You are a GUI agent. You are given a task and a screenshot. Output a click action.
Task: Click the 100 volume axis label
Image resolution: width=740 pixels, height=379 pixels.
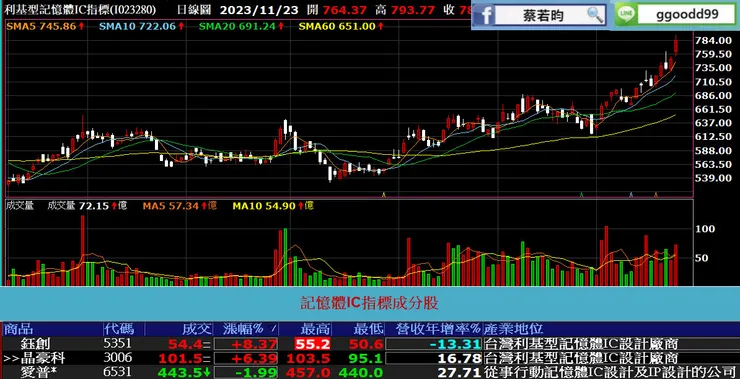[705, 229]
